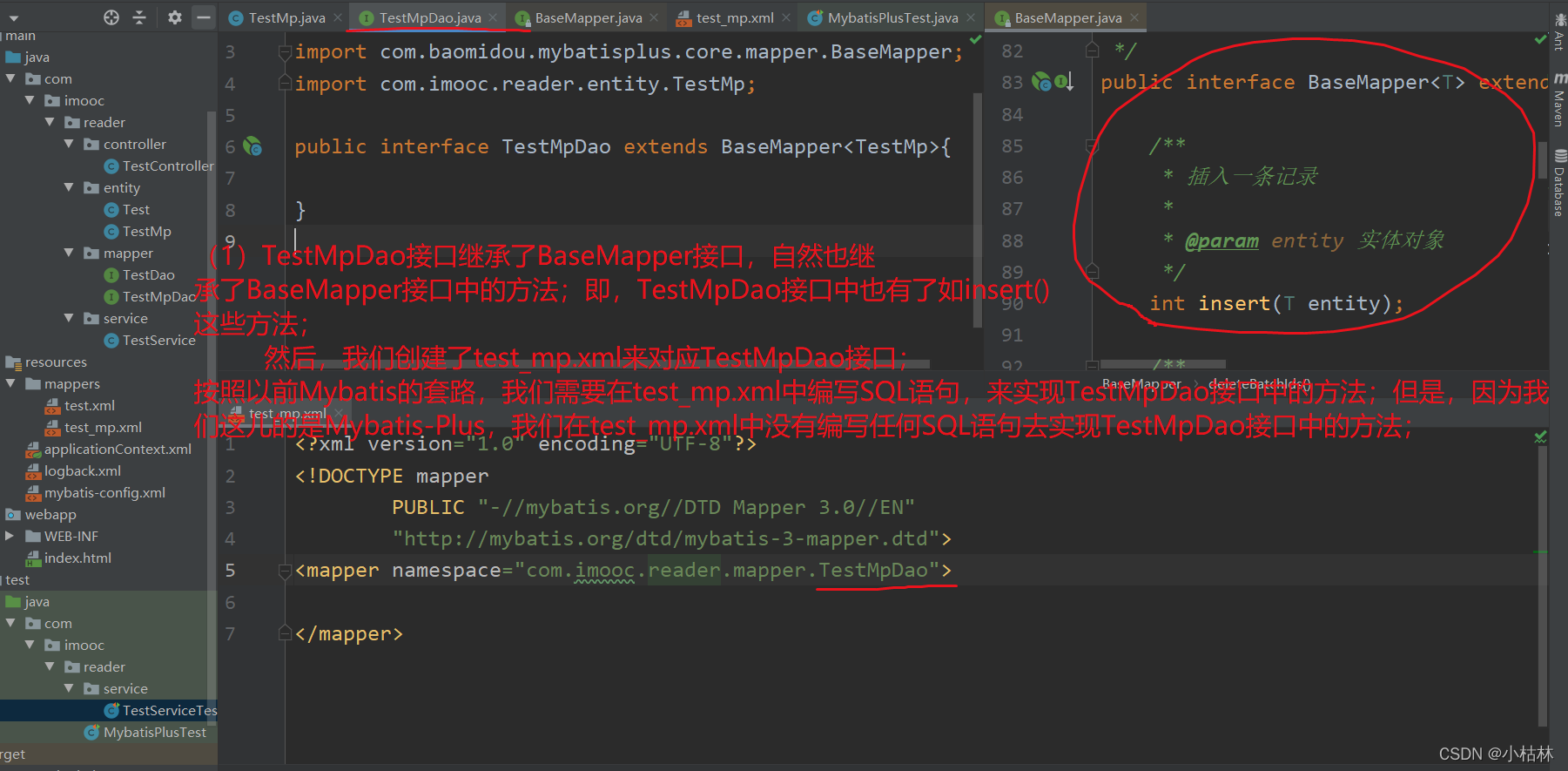Click the green inspection checkmark in XML editor
Image resolution: width=1568 pixels, height=771 pixels.
[x=1540, y=437]
